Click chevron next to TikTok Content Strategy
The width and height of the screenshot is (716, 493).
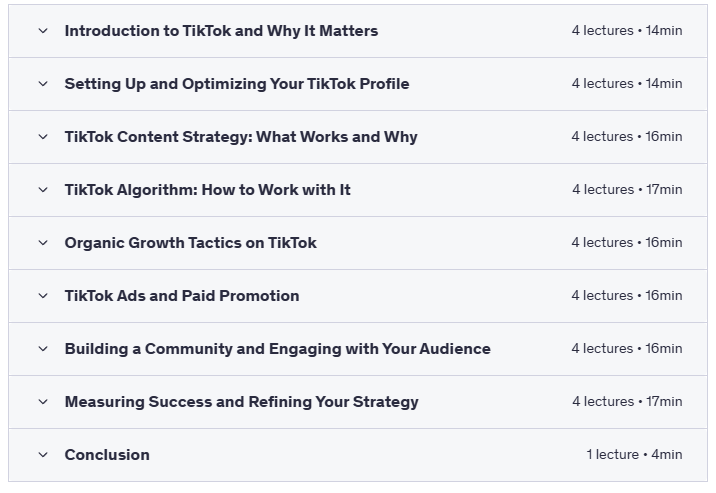tap(43, 137)
